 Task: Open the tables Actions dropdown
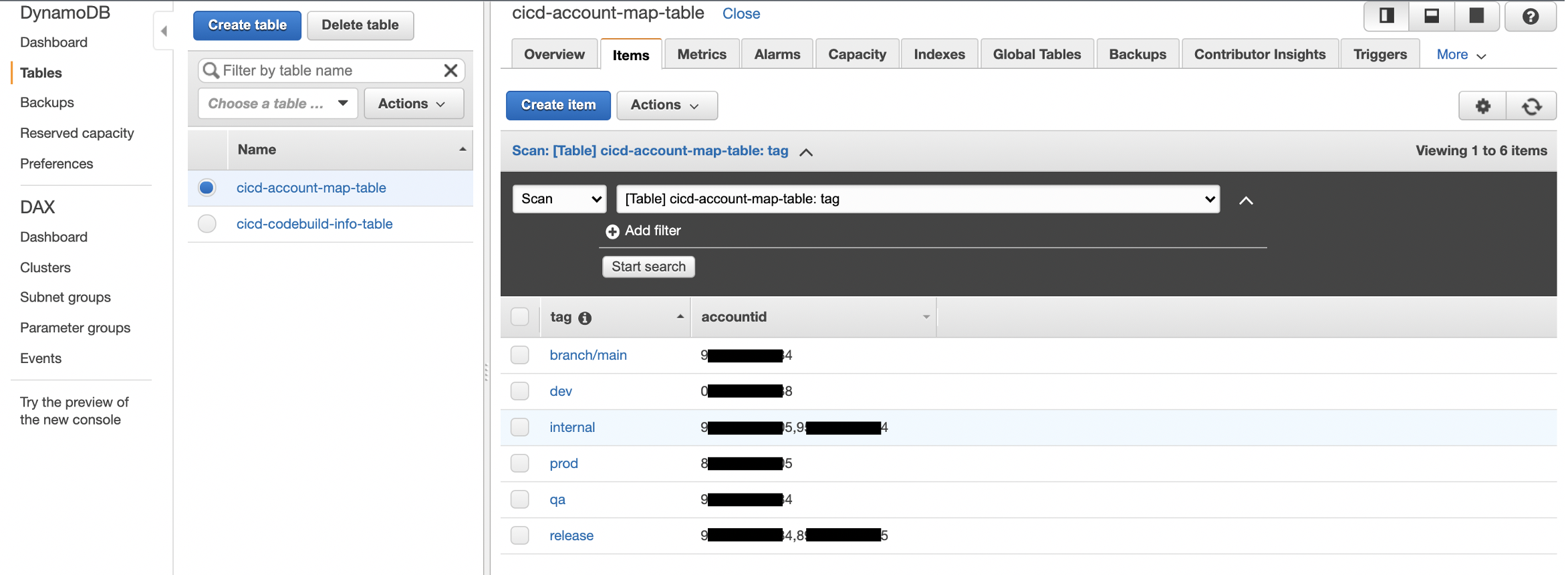pos(414,104)
